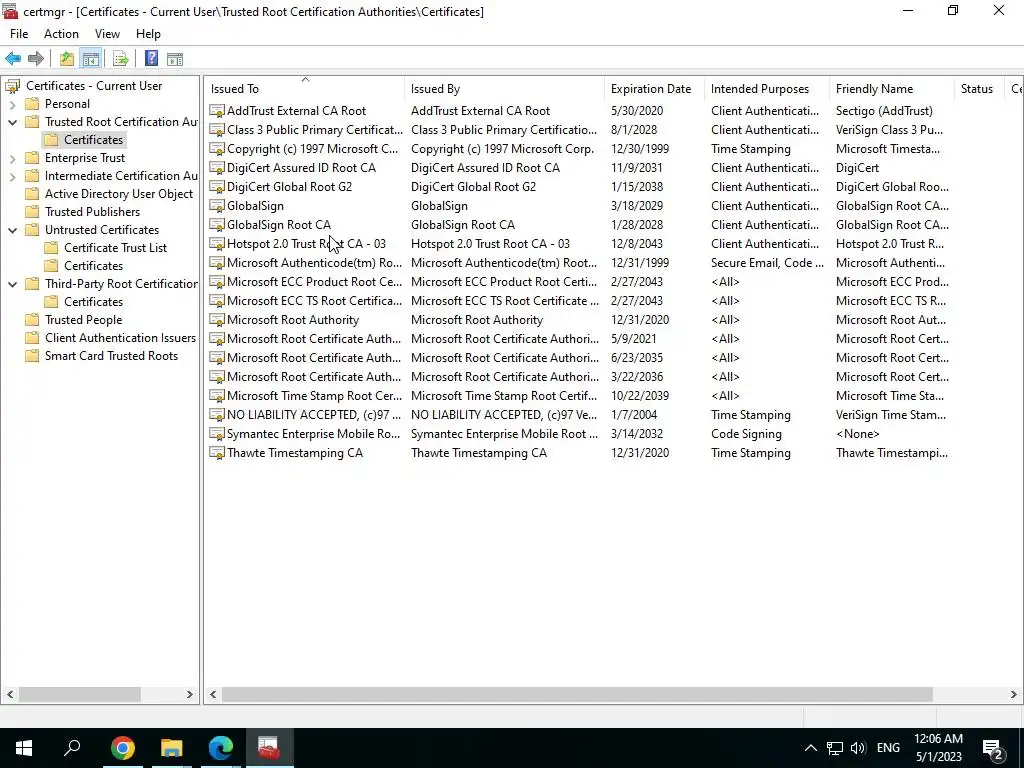Click the Certificates - Current User root icon
1024x768 pixels.
(12, 86)
